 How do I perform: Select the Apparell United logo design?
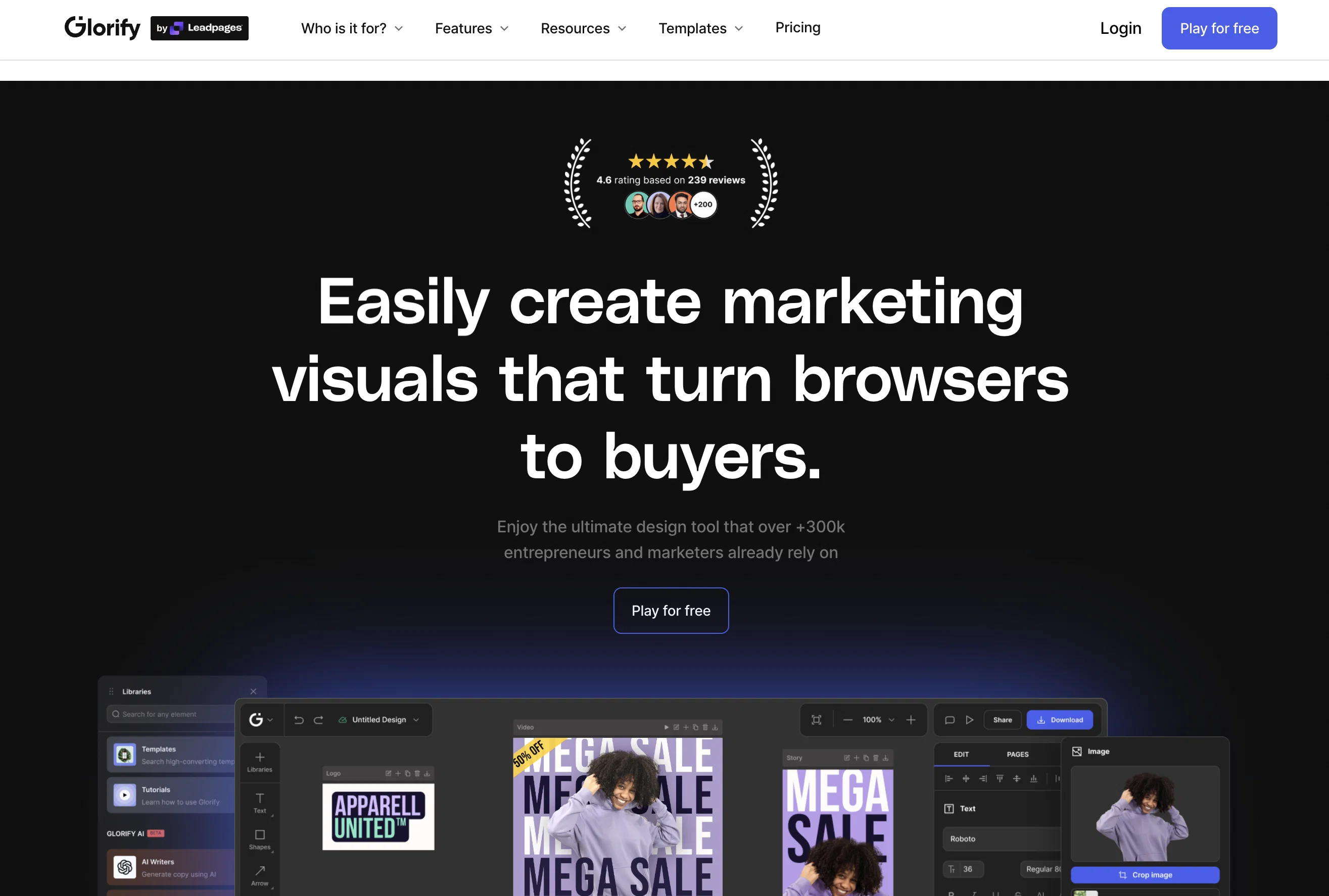378,817
